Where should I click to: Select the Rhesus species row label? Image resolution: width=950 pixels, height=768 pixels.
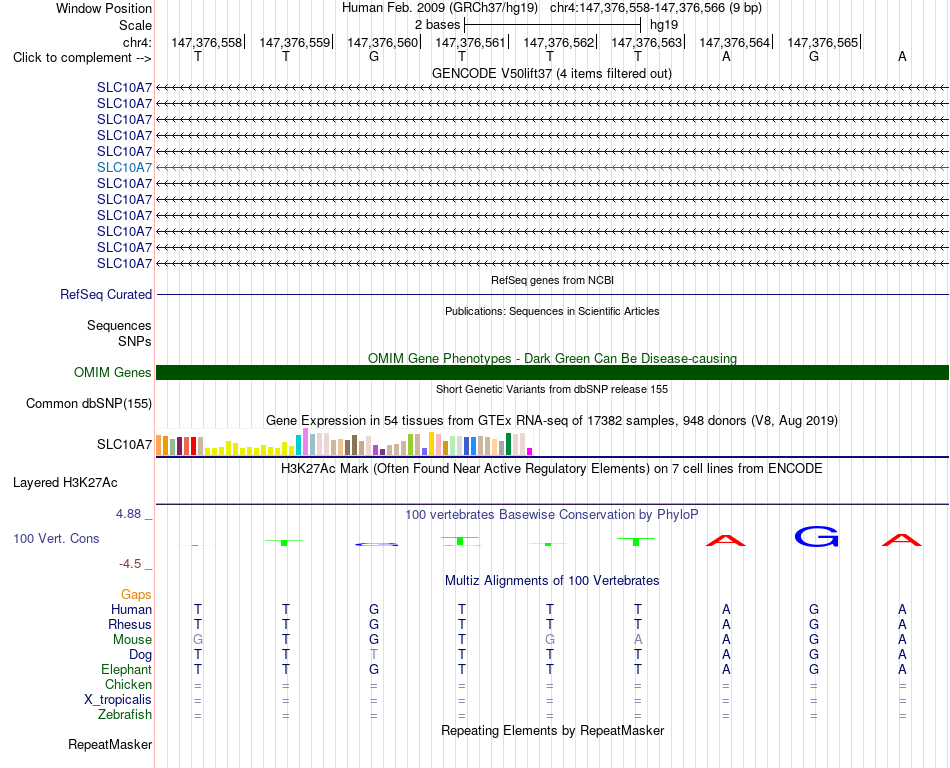(130, 624)
